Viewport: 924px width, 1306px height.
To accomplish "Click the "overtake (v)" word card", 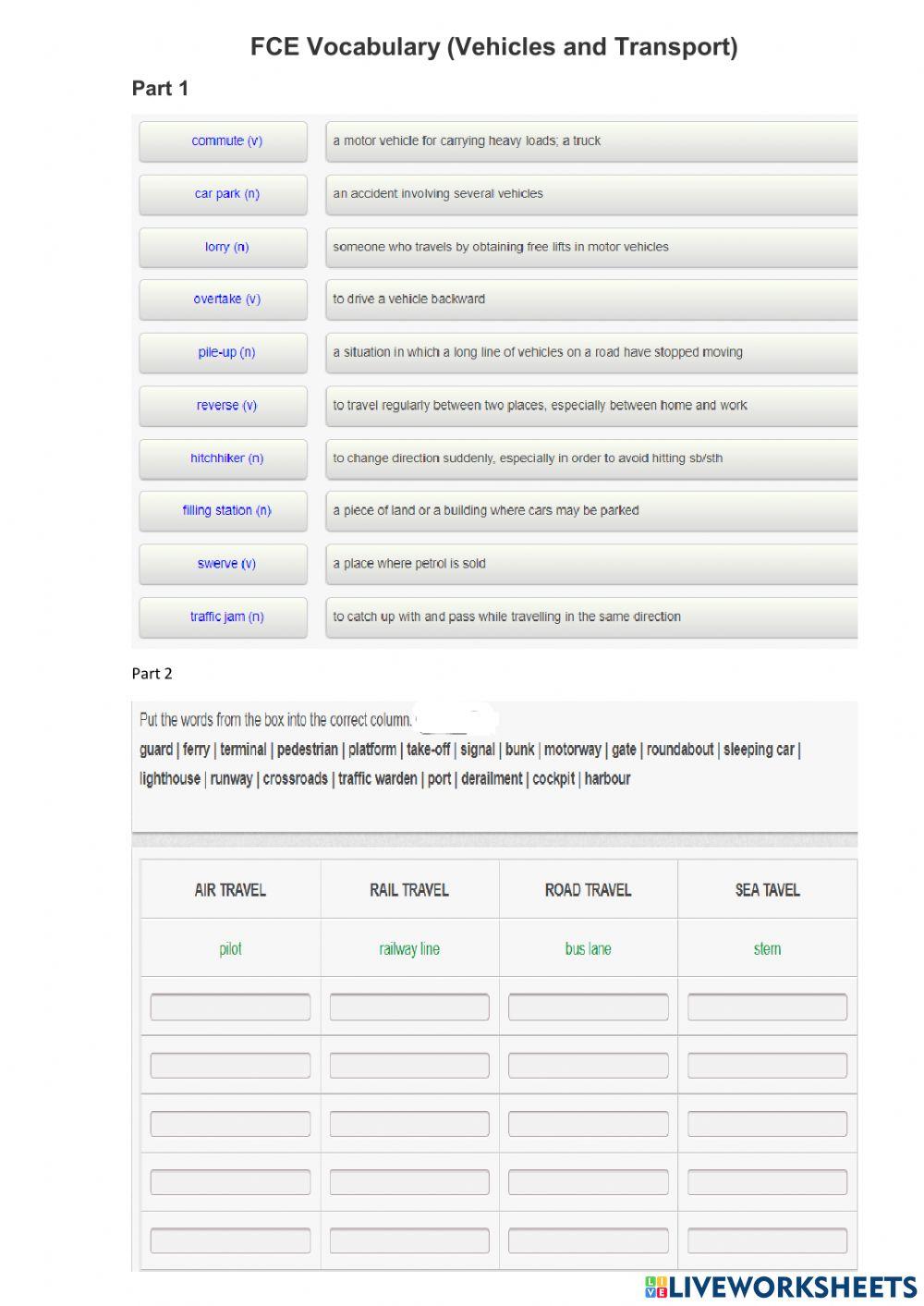I will (223, 299).
